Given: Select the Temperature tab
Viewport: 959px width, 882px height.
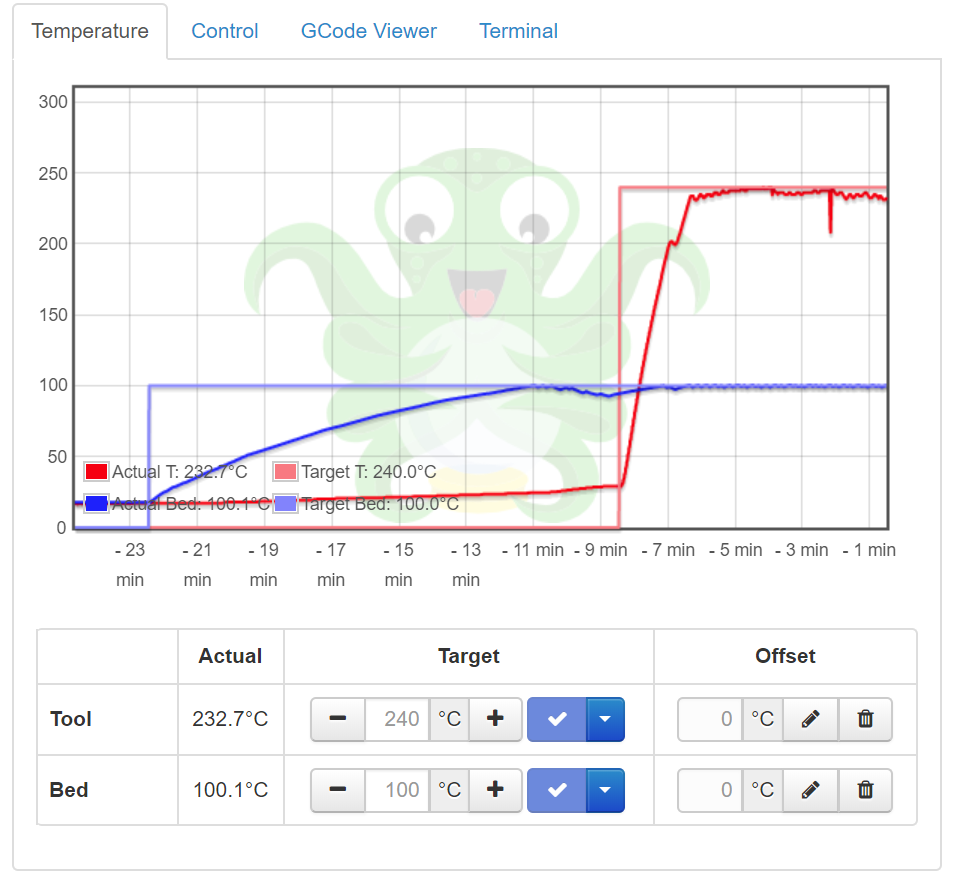Looking at the screenshot, I should pos(90,31).
